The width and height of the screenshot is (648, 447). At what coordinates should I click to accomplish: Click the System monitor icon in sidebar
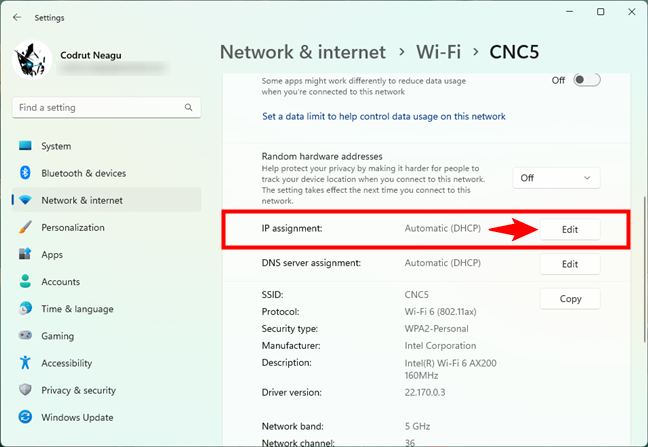pyautogui.click(x=25, y=146)
